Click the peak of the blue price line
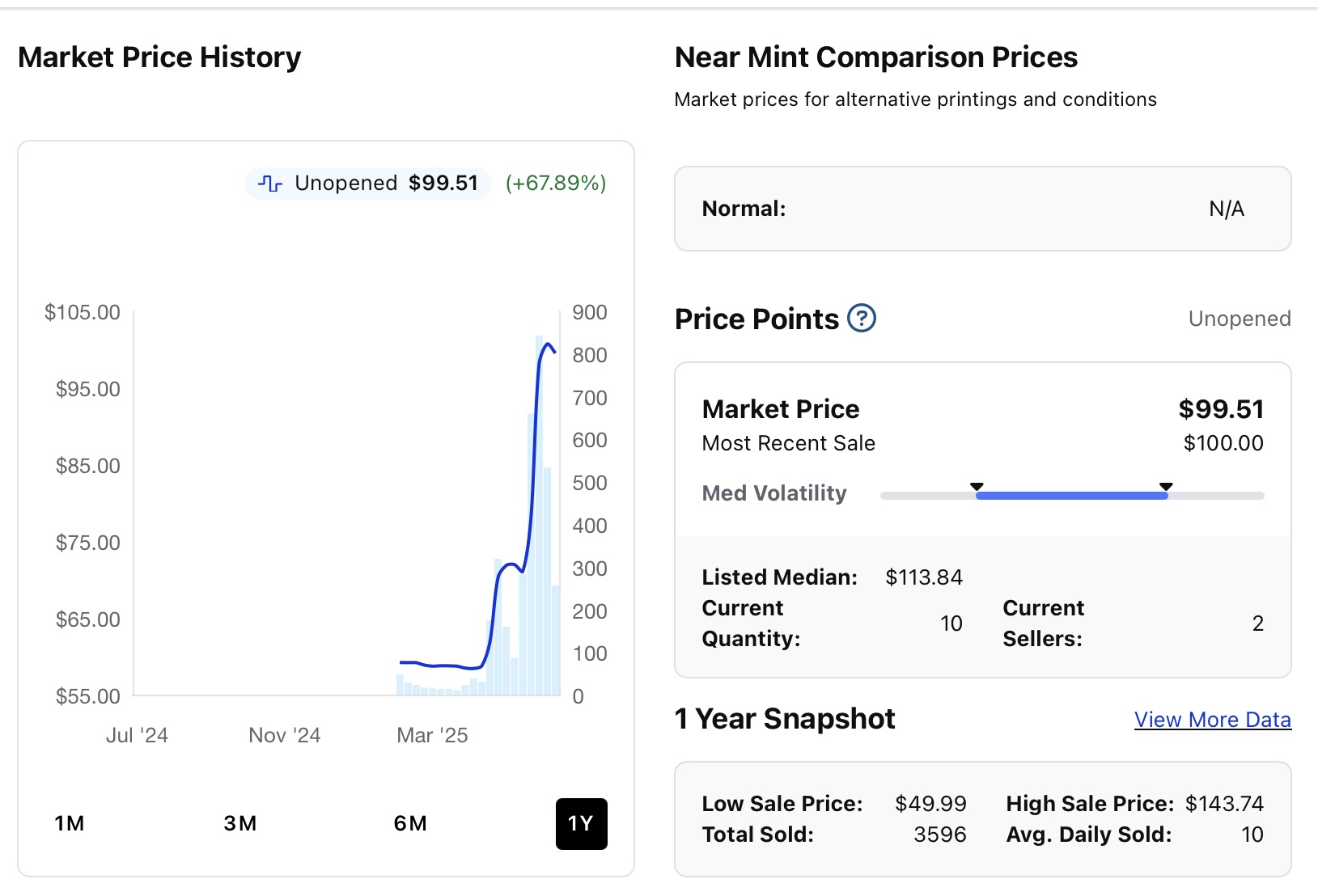1318x896 pixels. (x=549, y=344)
